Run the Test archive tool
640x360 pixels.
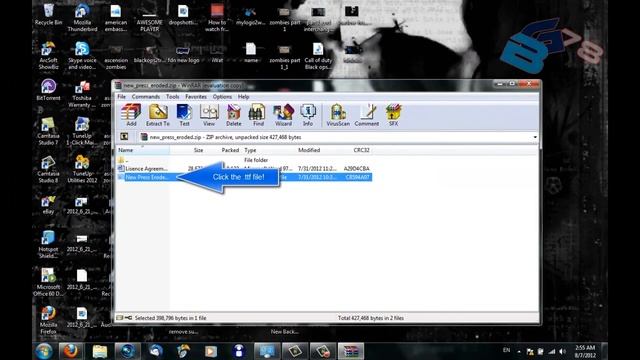point(184,115)
